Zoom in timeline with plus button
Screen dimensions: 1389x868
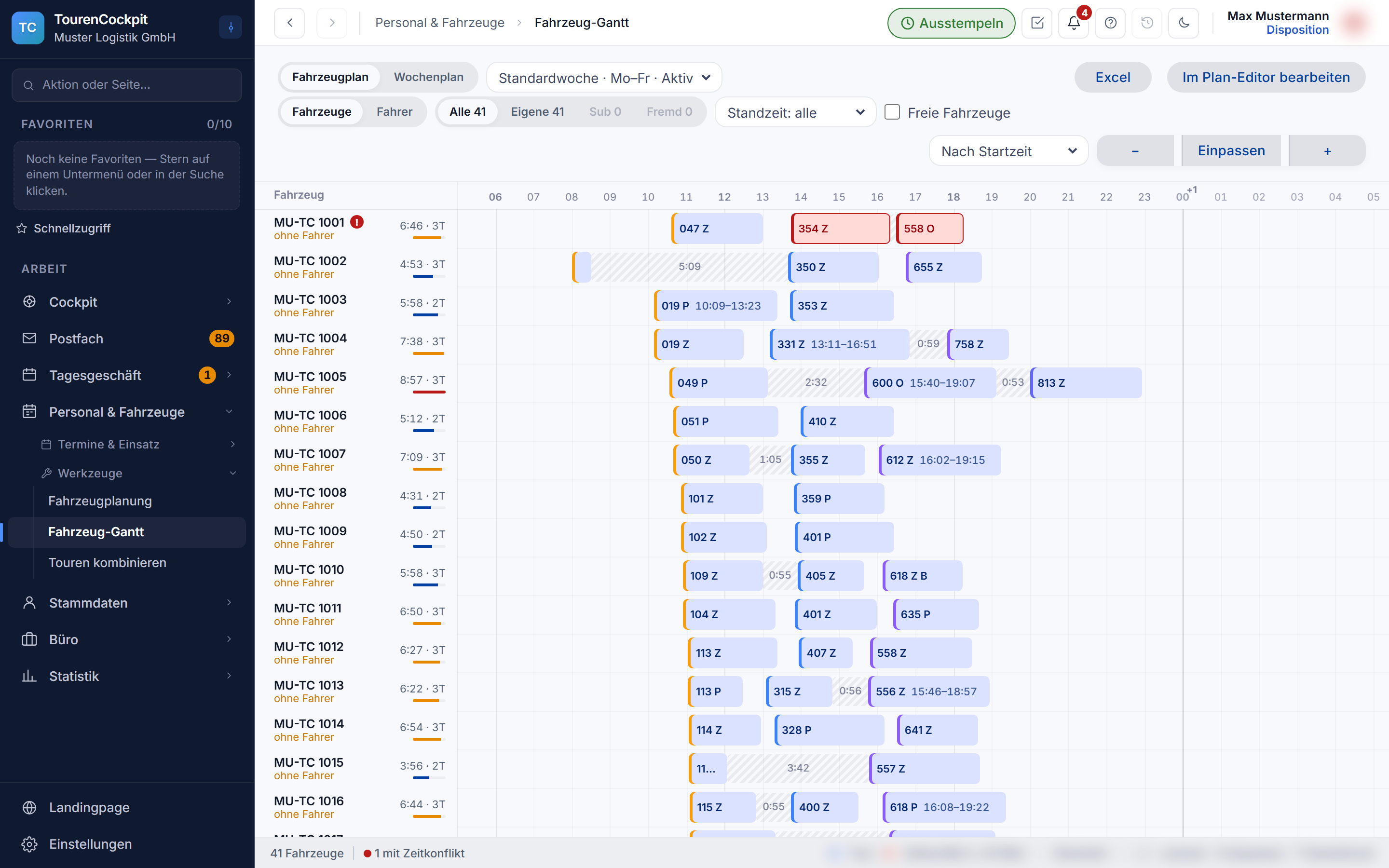pos(1327,151)
